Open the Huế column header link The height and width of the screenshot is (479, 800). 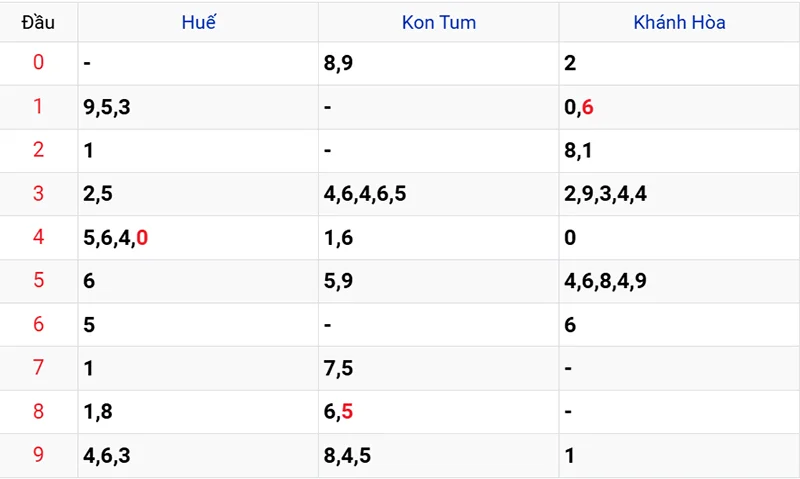(x=198, y=22)
